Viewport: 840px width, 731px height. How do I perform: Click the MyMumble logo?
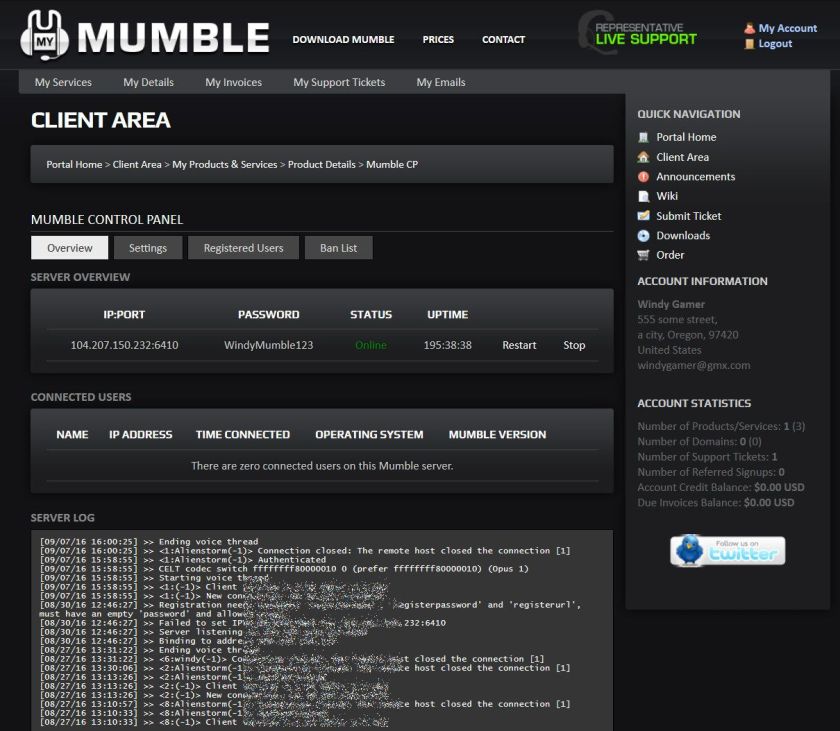coord(145,37)
